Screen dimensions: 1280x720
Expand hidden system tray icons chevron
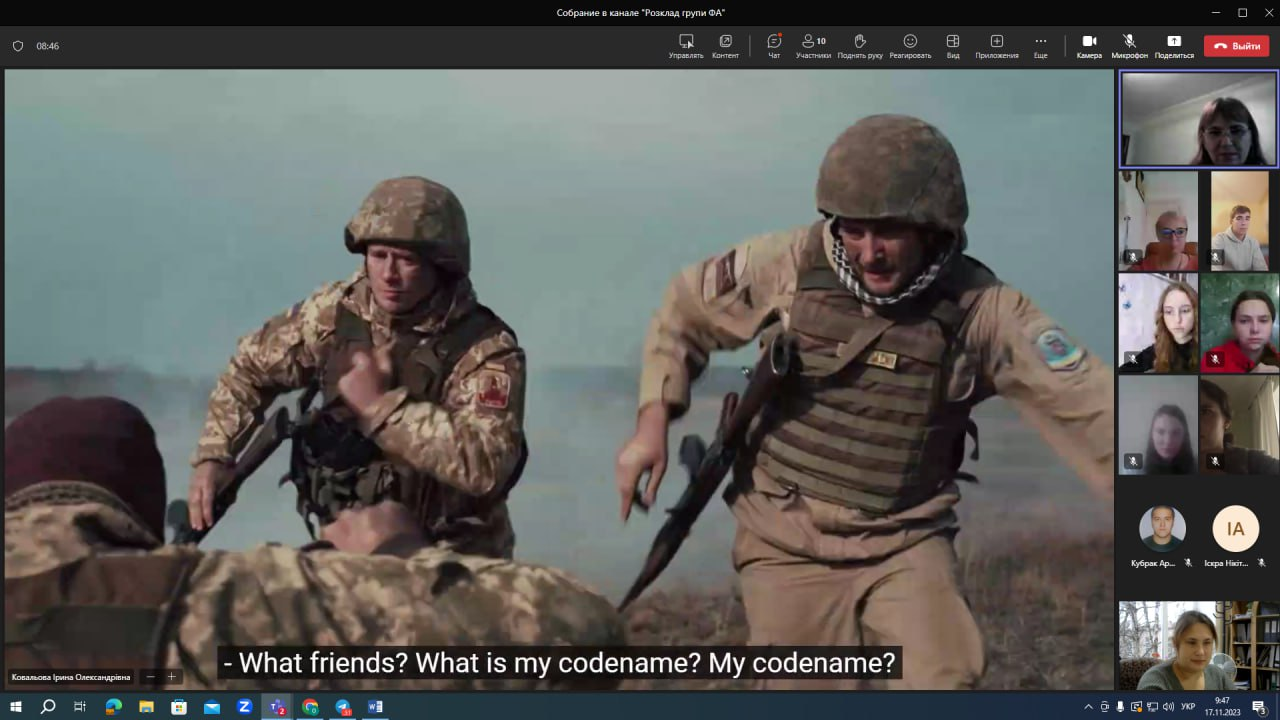pyautogui.click(x=1088, y=707)
